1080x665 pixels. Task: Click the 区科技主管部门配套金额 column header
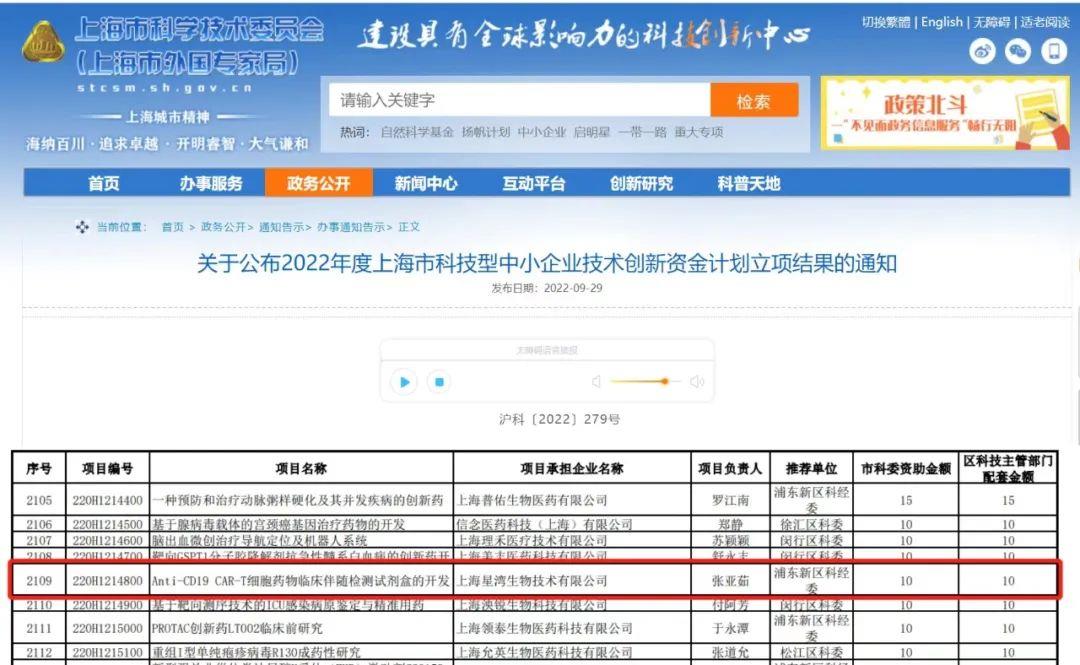pos(1008,469)
